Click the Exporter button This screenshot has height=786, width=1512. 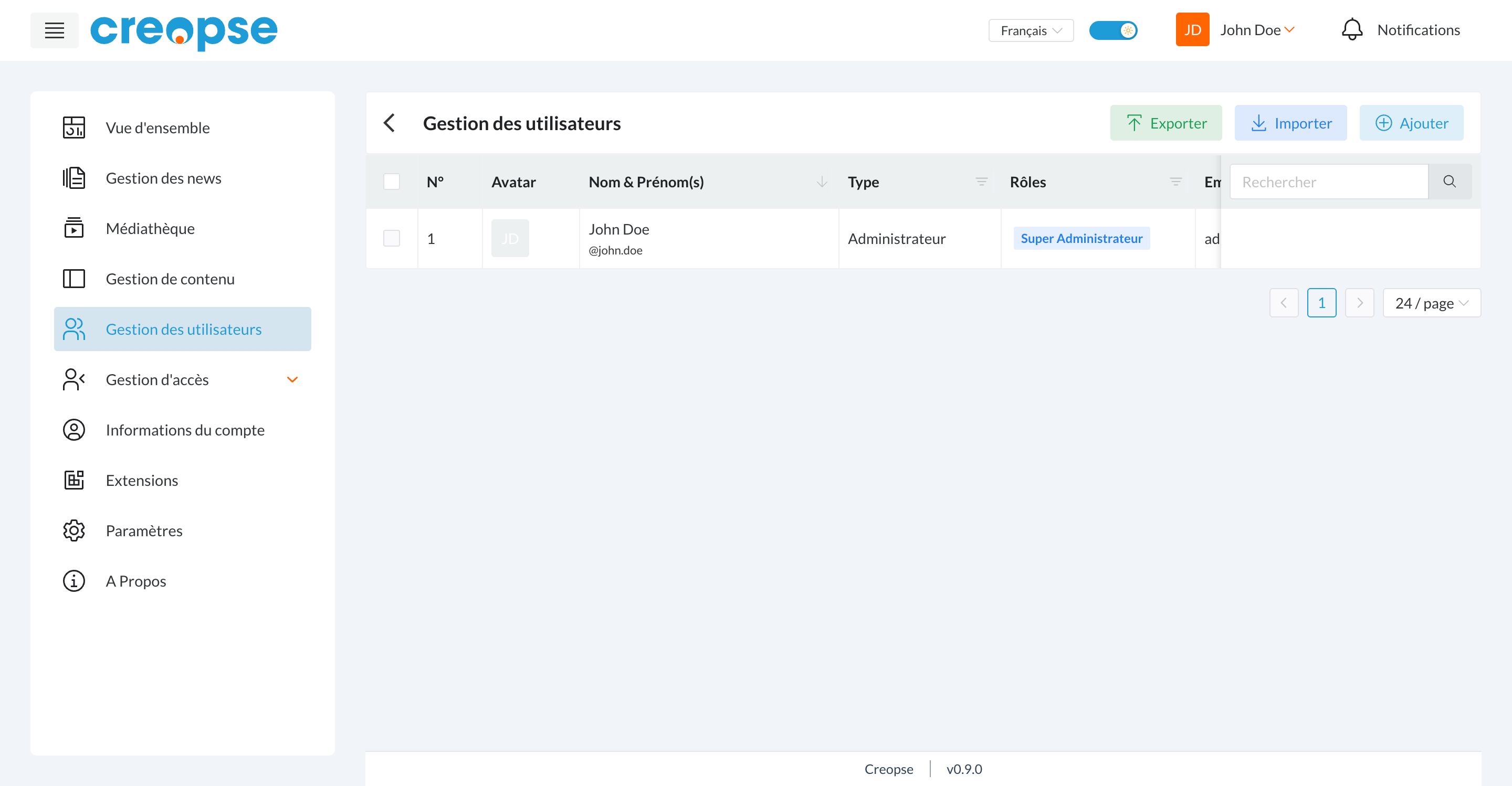click(1165, 123)
